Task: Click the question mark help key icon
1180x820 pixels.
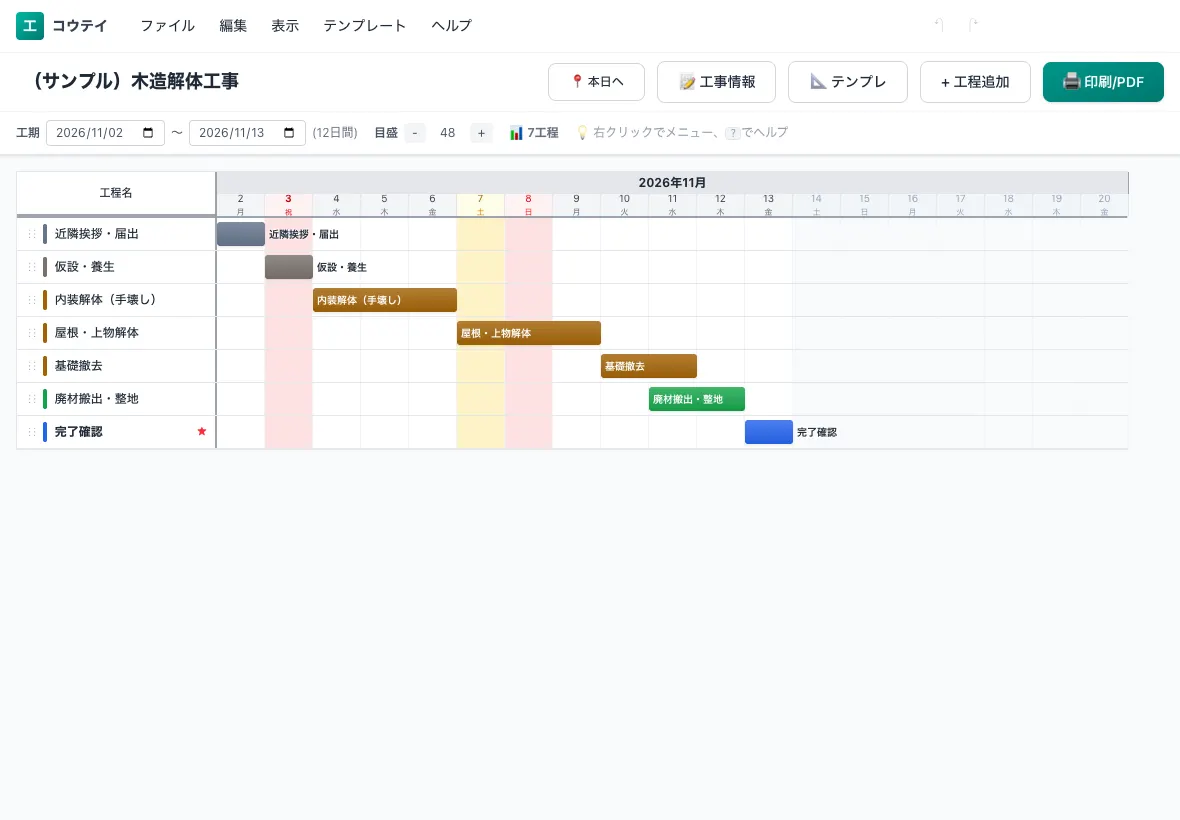Action: (732, 133)
